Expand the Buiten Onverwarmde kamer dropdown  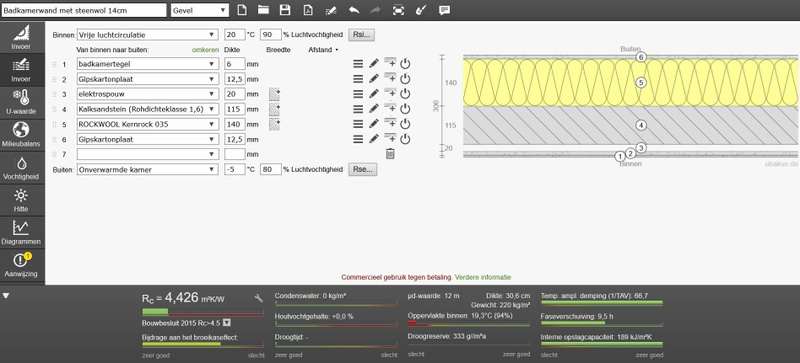(148, 170)
